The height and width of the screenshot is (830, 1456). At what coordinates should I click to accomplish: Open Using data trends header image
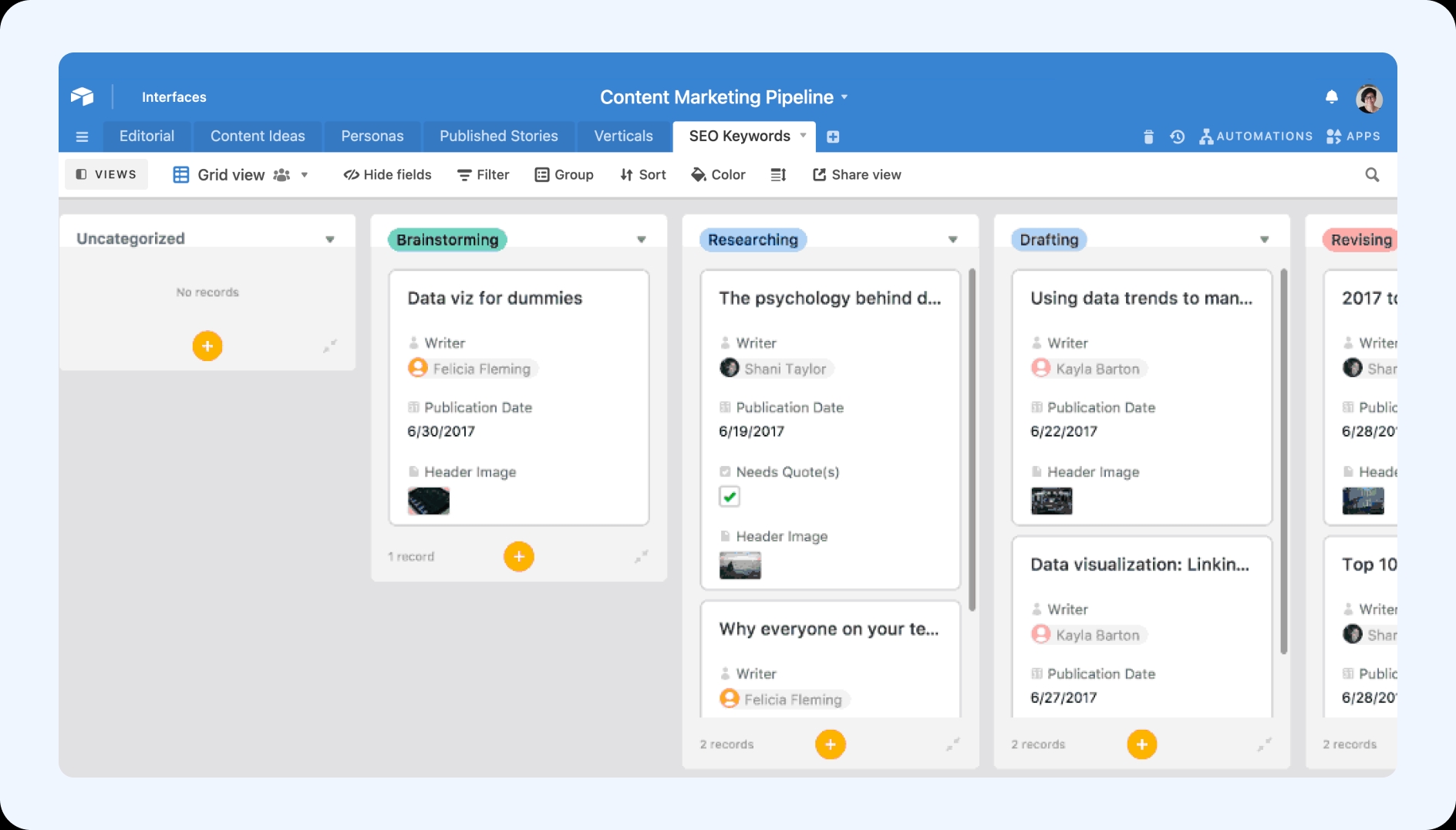coord(1052,501)
